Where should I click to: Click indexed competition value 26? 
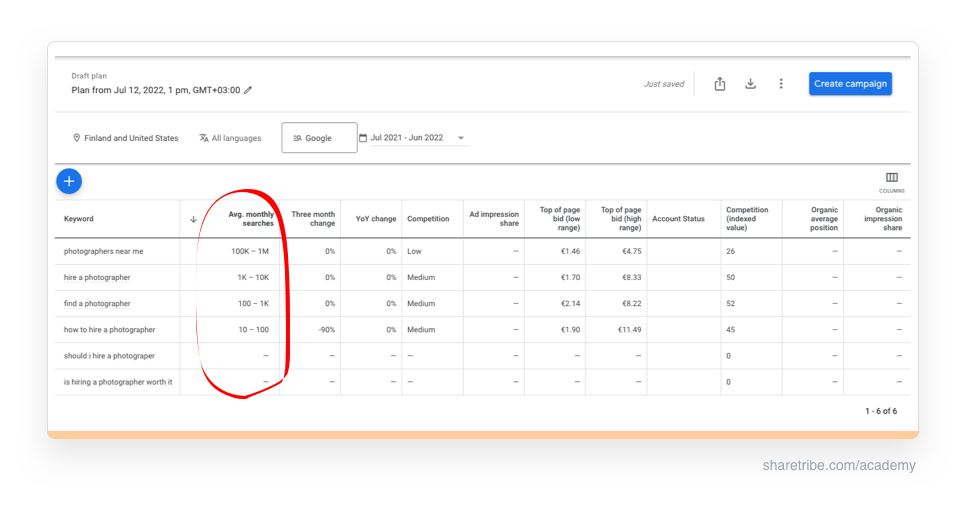click(x=731, y=251)
